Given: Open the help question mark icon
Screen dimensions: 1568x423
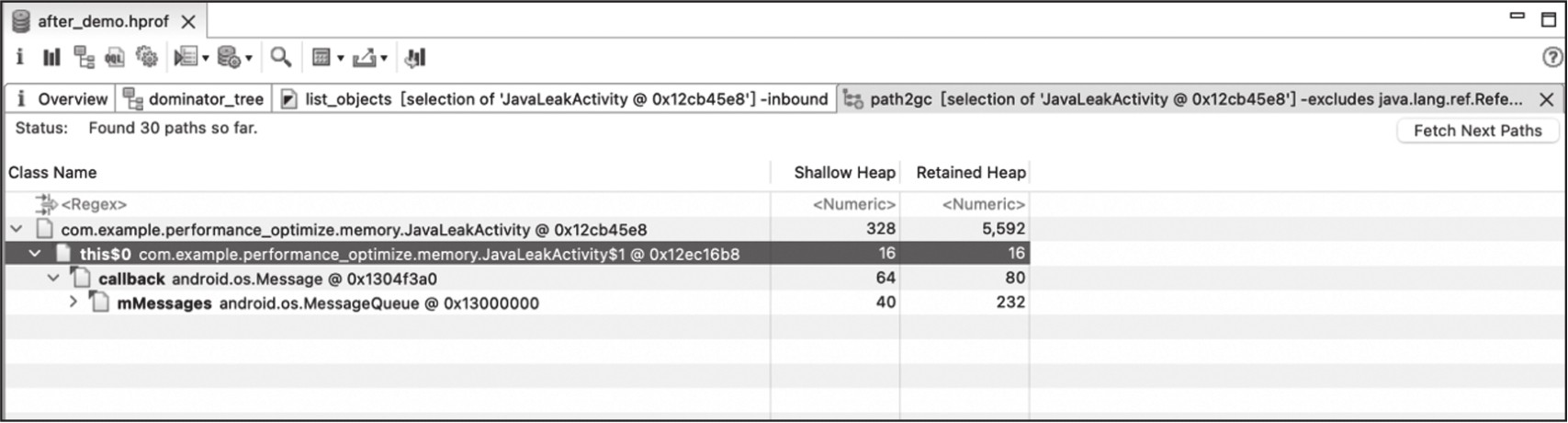Looking at the screenshot, I should pyautogui.click(x=1552, y=58).
